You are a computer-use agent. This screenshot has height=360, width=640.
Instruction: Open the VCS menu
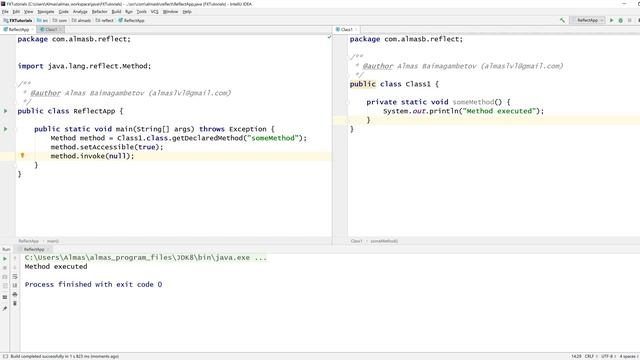tap(154, 12)
